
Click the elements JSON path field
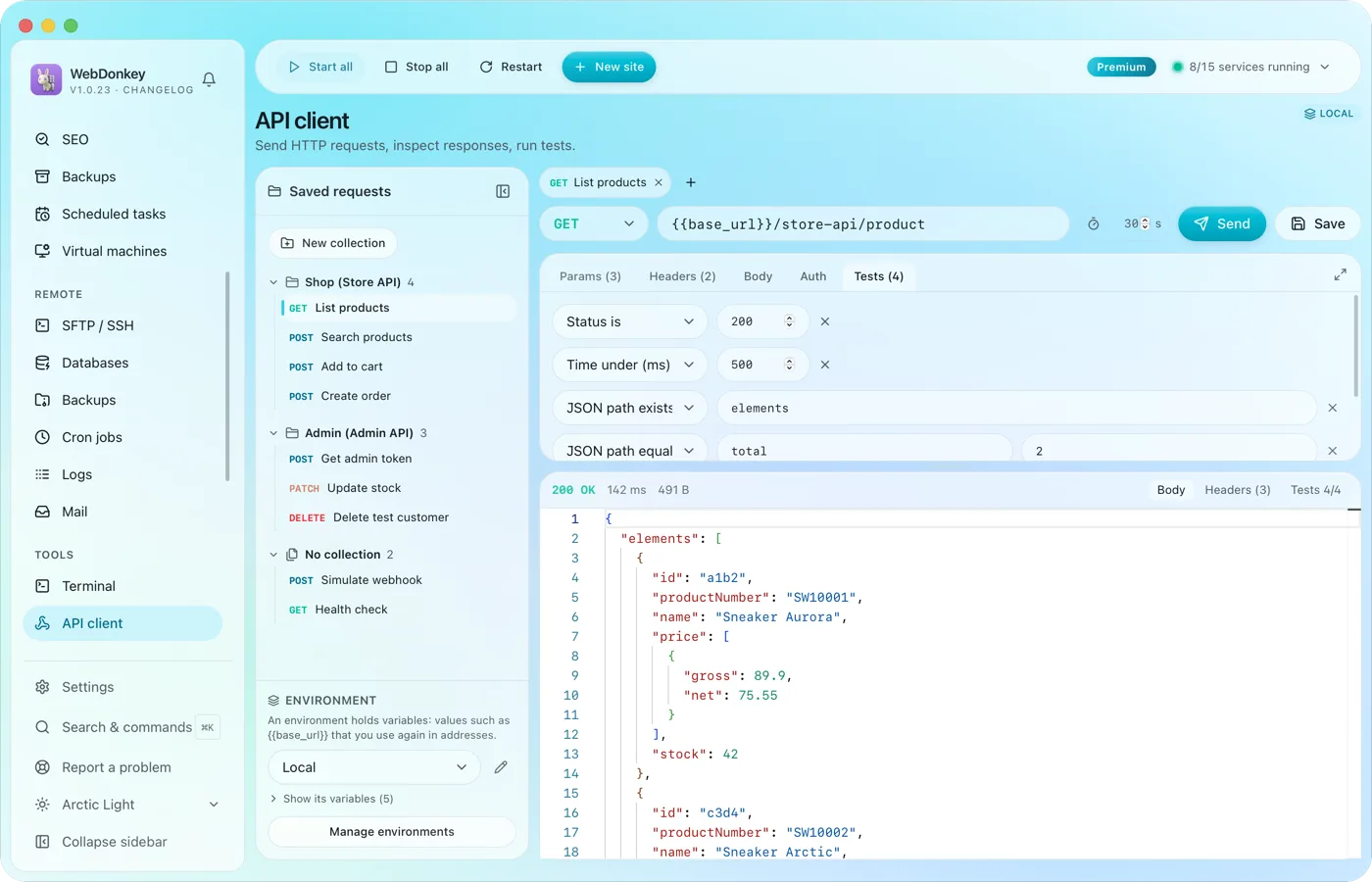click(1016, 408)
